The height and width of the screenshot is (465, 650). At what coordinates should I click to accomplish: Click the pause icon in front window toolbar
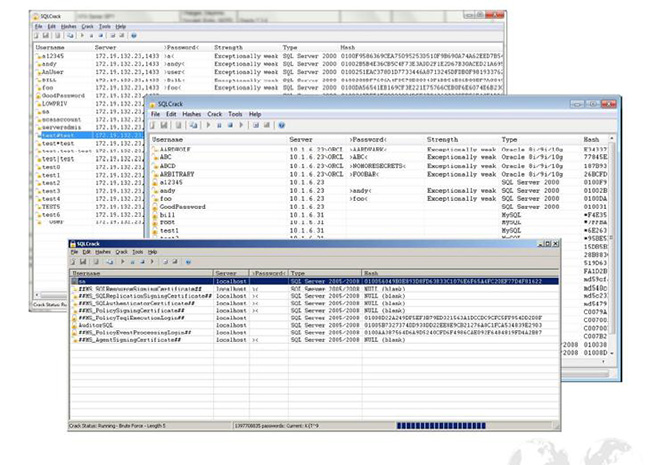point(133,262)
